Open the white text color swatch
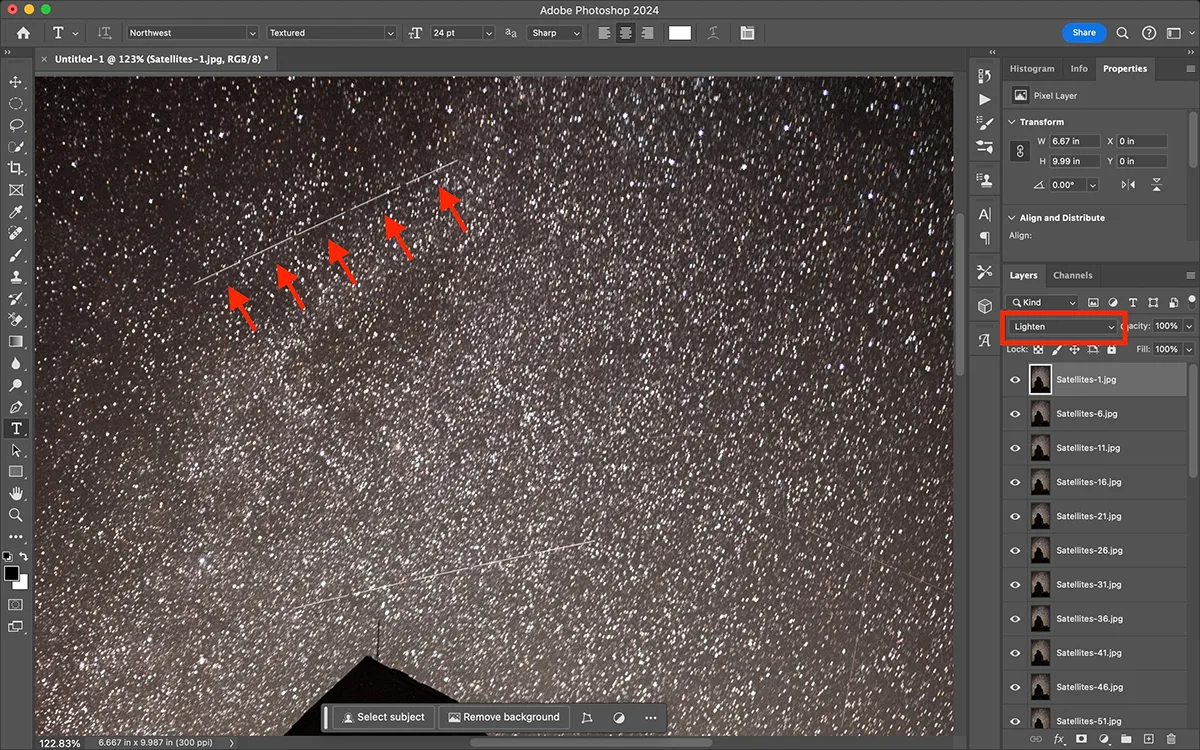 [680, 33]
